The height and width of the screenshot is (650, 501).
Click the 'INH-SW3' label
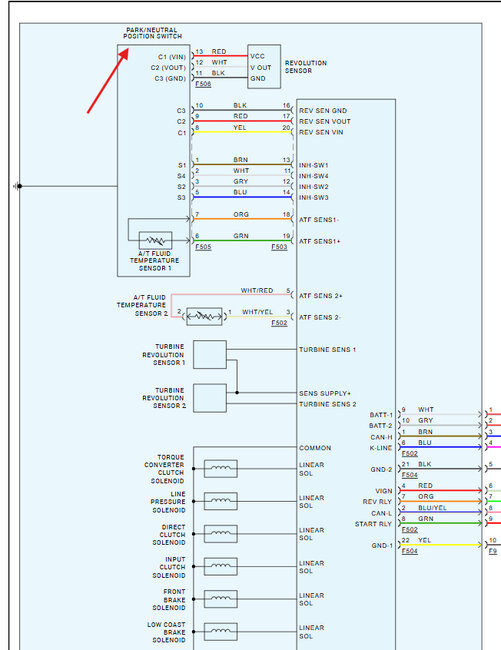point(314,198)
